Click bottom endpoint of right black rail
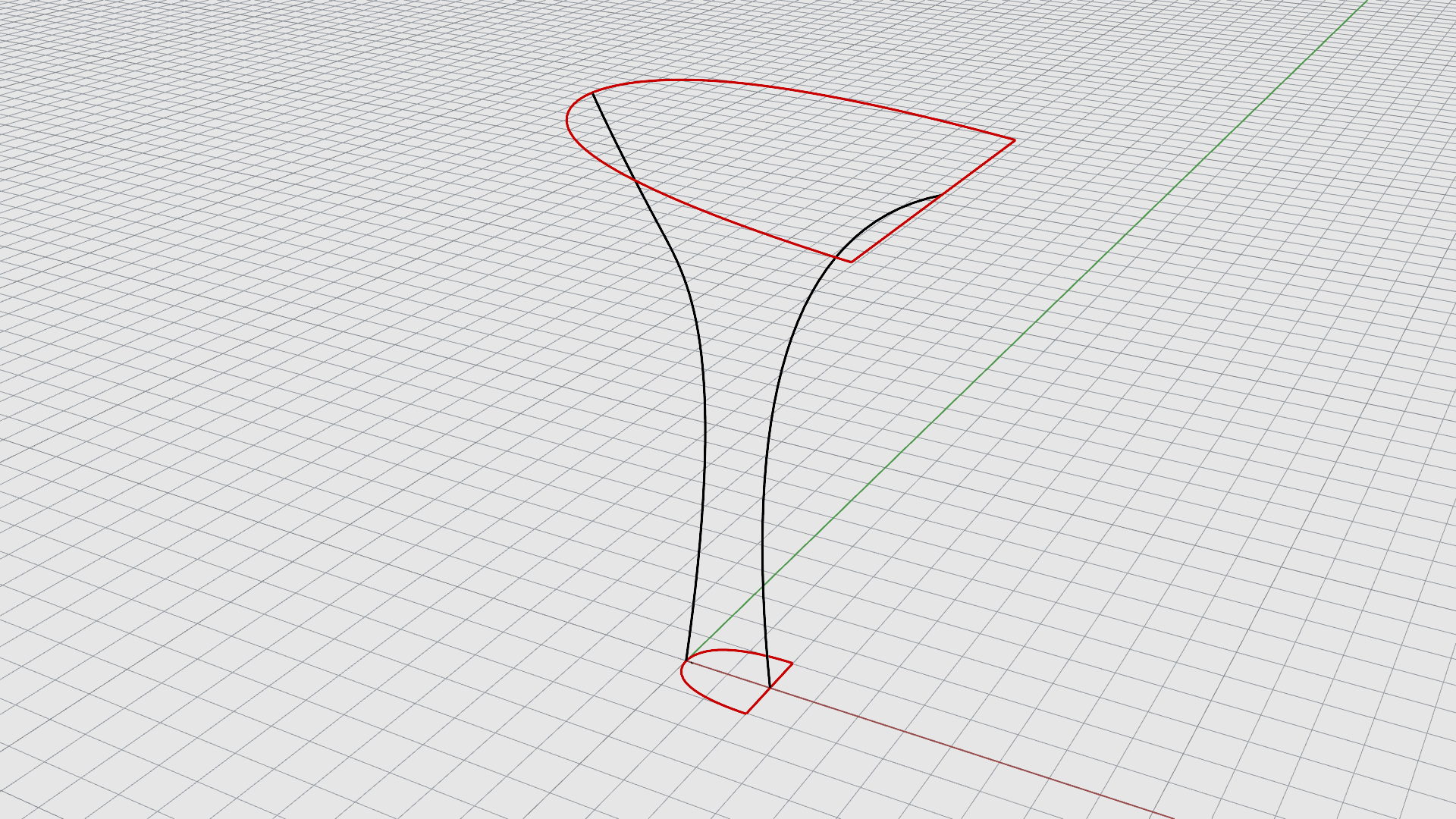This screenshot has height=819, width=1456. pyautogui.click(x=770, y=687)
